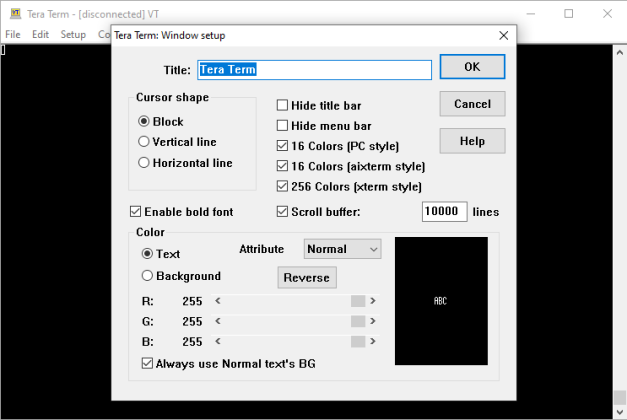Click right arrow of R slider
Image resolution: width=627 pixels, height=420 pixels.
(373, 301)
